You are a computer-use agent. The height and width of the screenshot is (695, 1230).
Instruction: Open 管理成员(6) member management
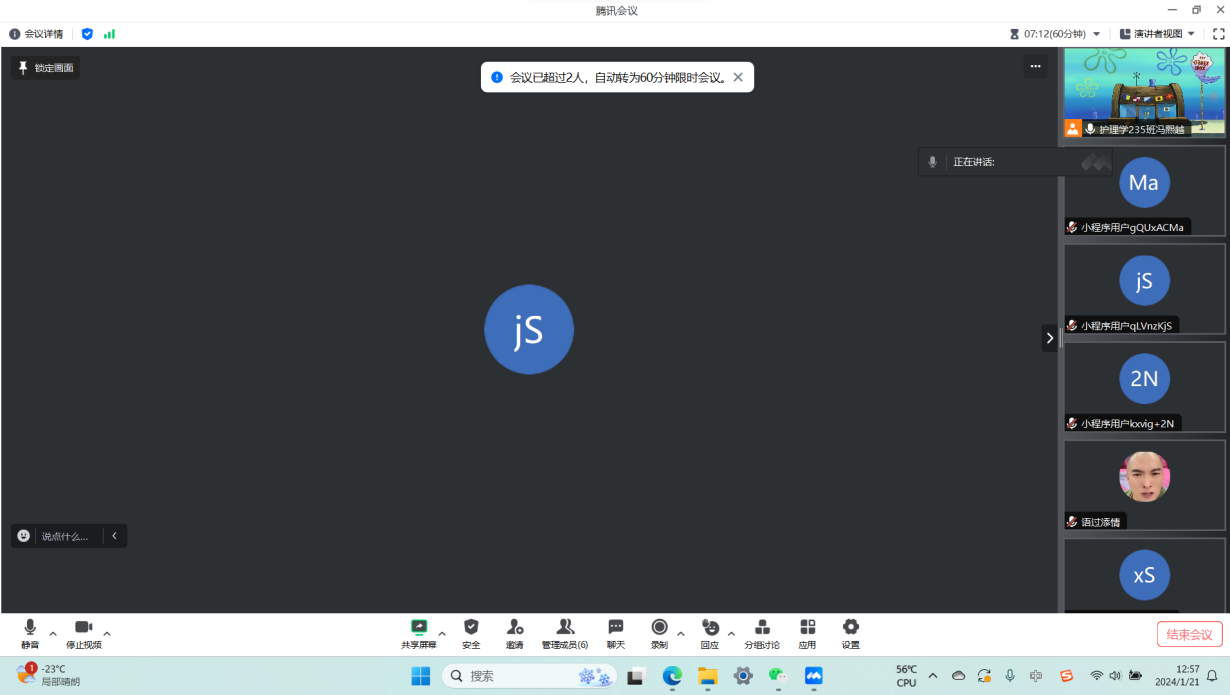point(565,628)
